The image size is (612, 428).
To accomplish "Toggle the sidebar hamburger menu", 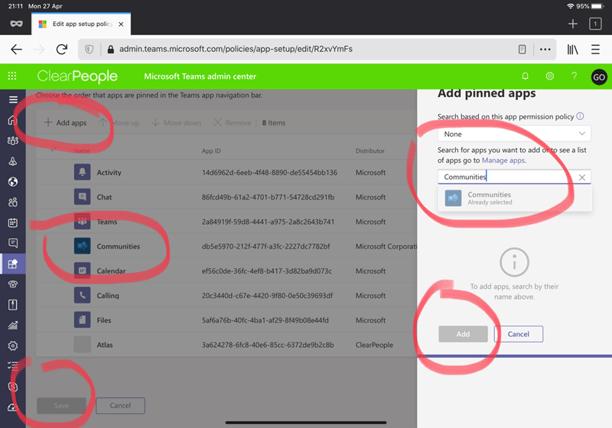I will pyautogui.click(x=13, y=99).
